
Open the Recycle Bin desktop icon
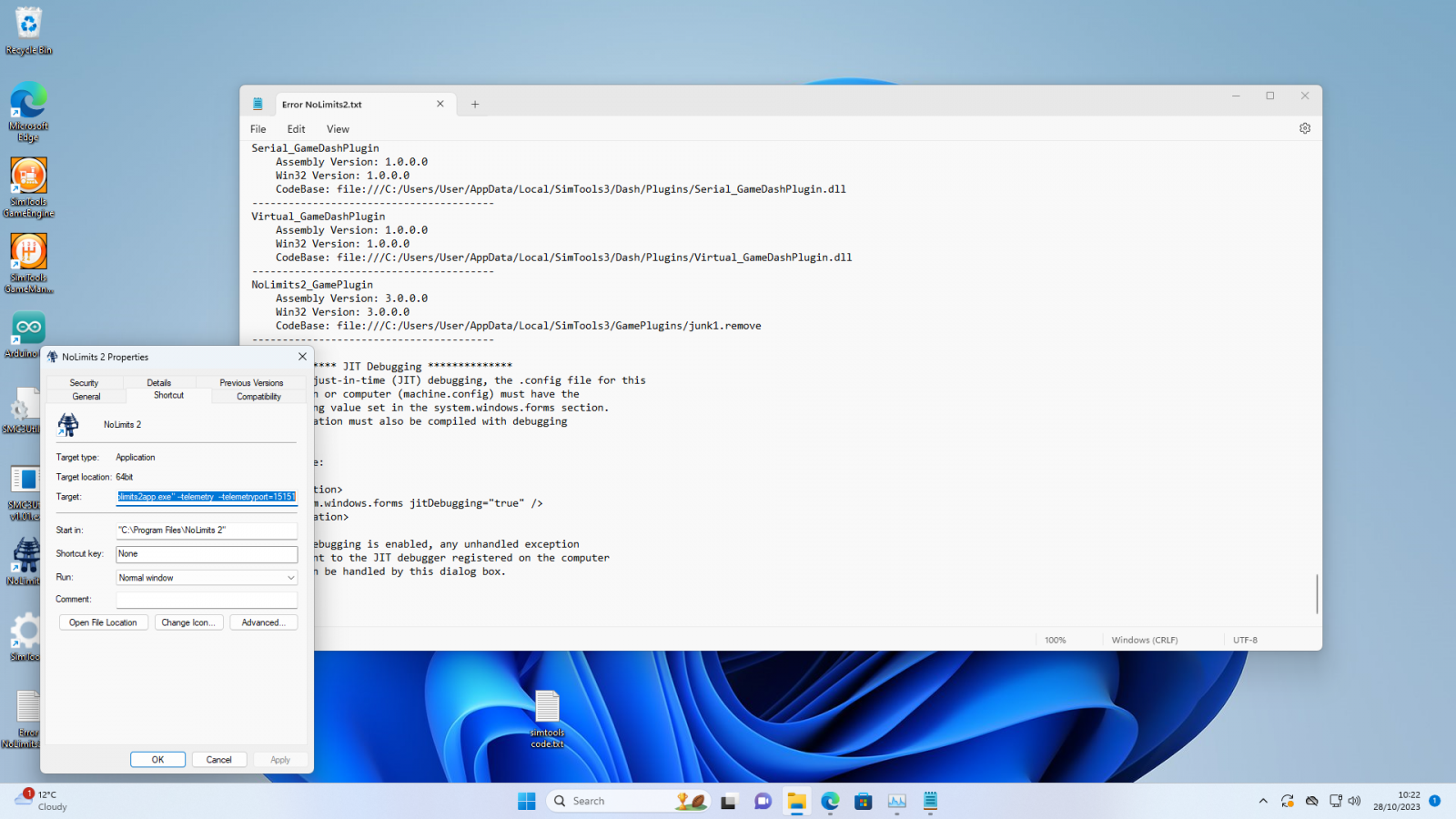tap(29, 32)
